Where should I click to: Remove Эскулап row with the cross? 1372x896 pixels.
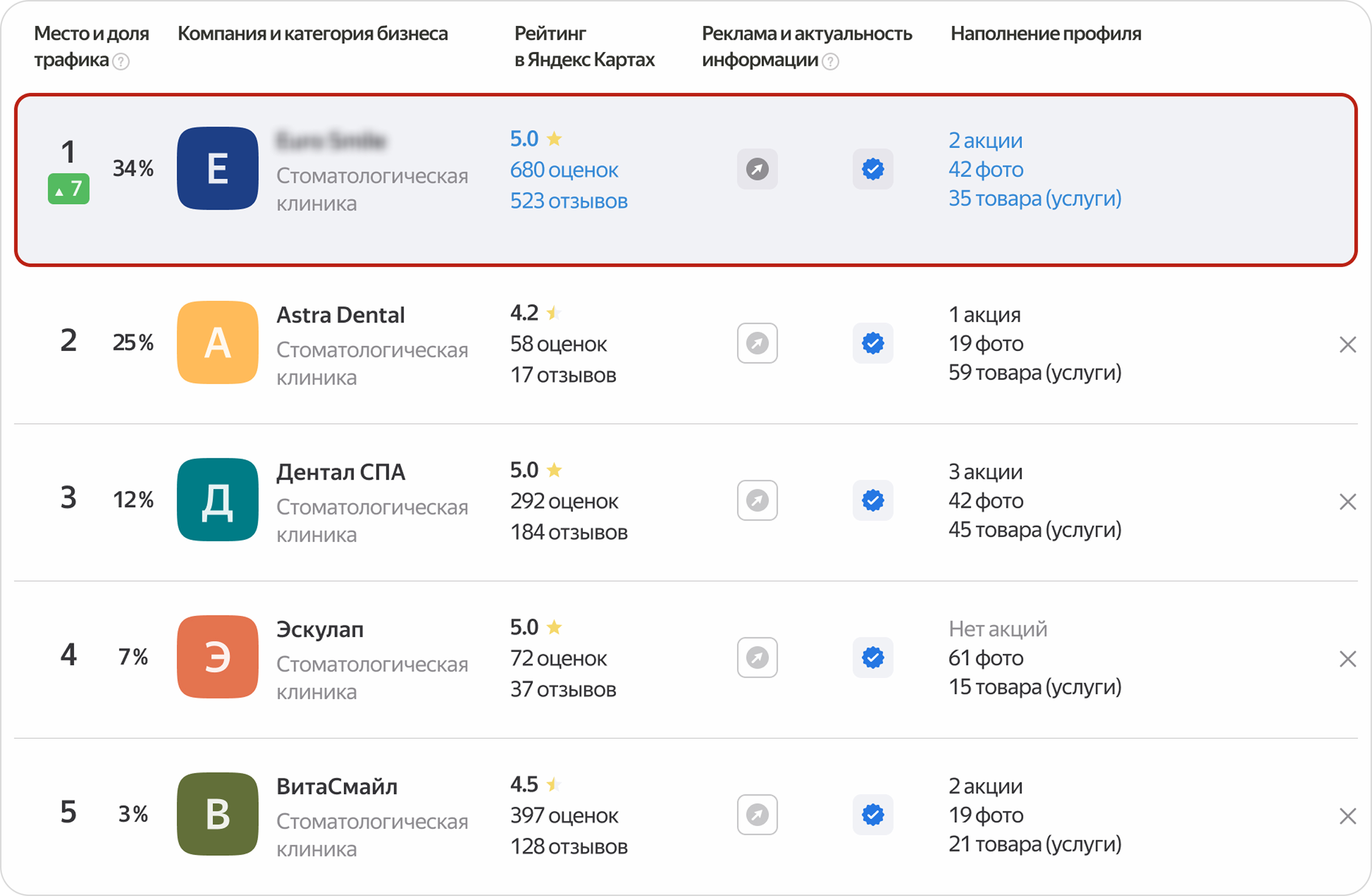click(x=1347, y=659)
